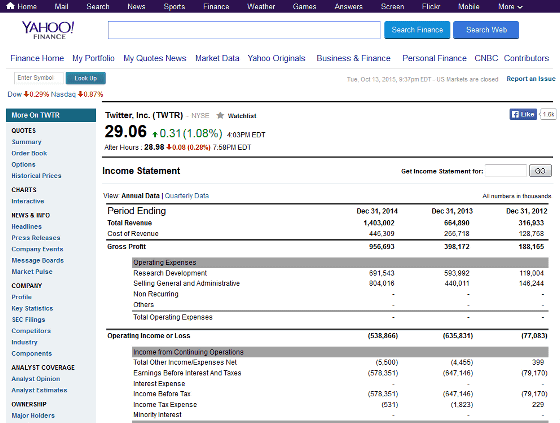Click the Look Up button
The image size is (560, 423).
click(86, 78)
